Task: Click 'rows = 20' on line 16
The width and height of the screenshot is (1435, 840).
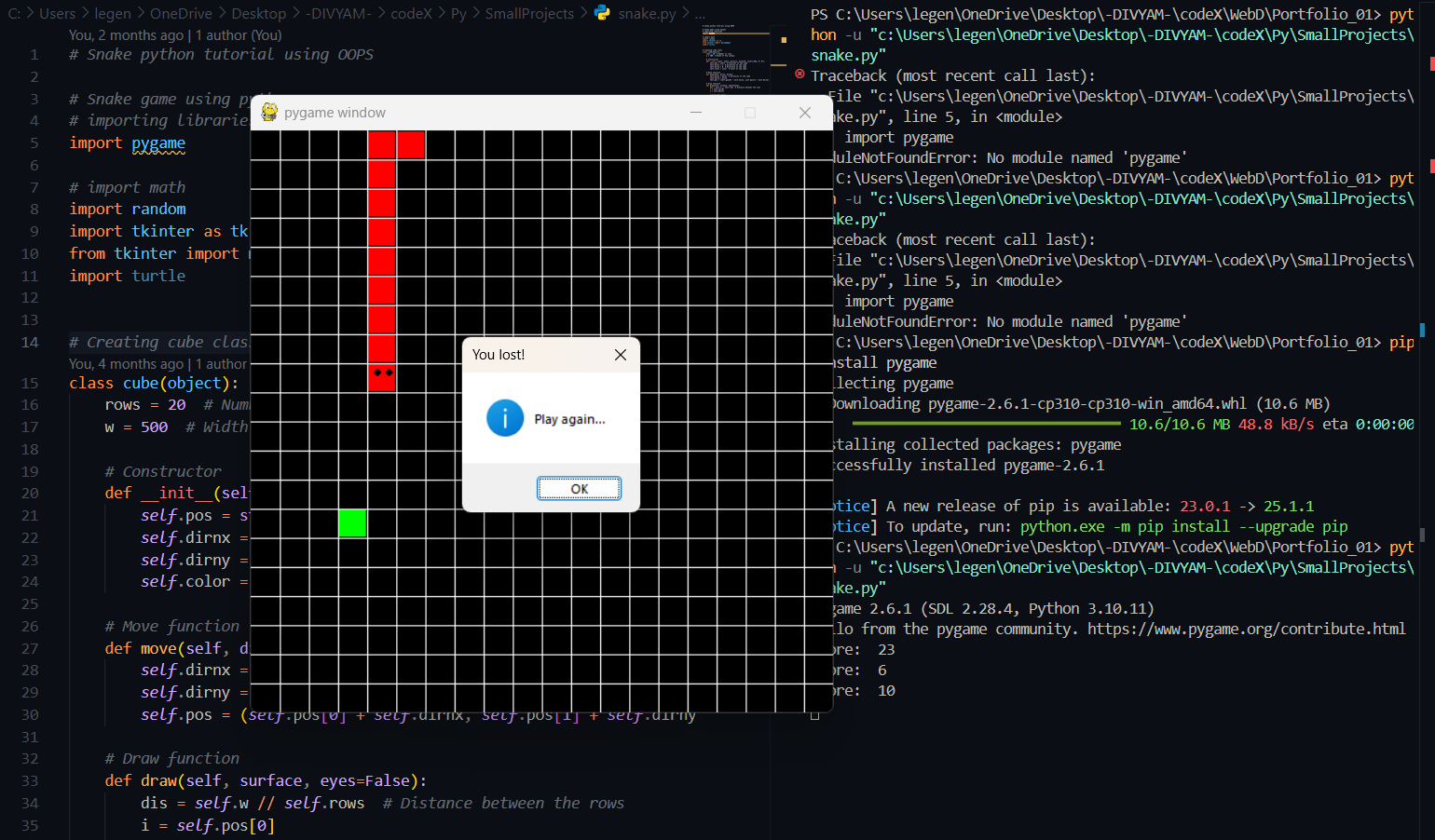Action: [144, 404]
